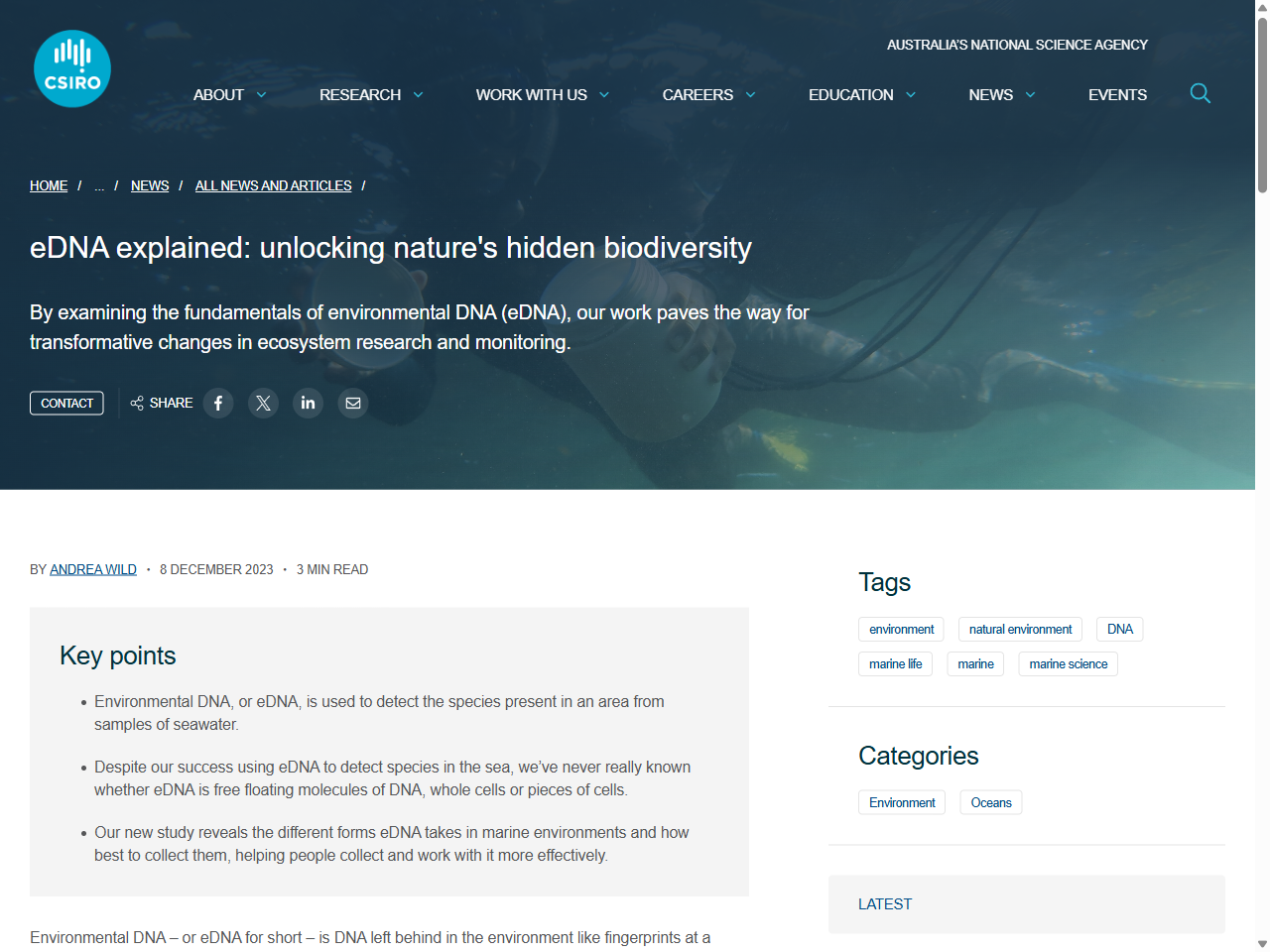Follow the ALL NEWS AND ARTICLES breadcrumb
Image resolution: width=1270 pixels, height=952 pixels.
(x=273, y=185)
